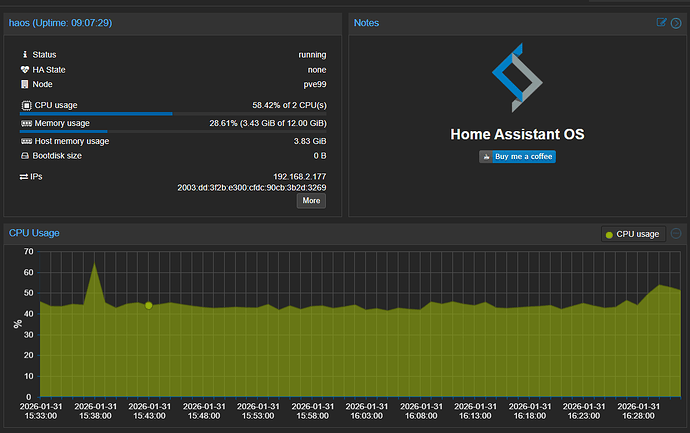Click the IPs network arrows icon
Screen dimensions: 690x433
point(24,177)
